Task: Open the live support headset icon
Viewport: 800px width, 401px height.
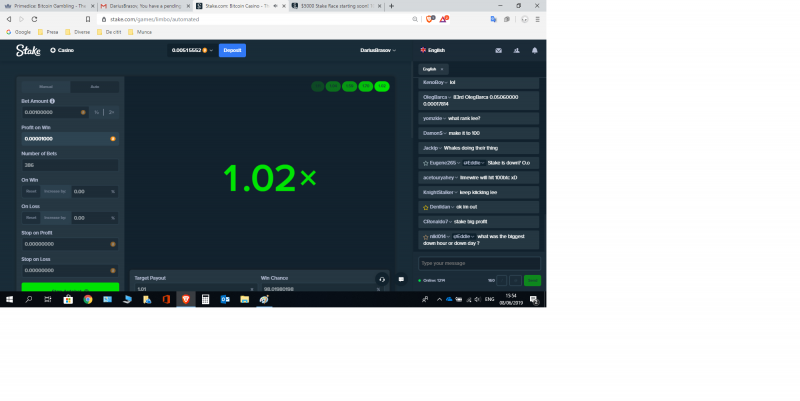Action: 382,279
